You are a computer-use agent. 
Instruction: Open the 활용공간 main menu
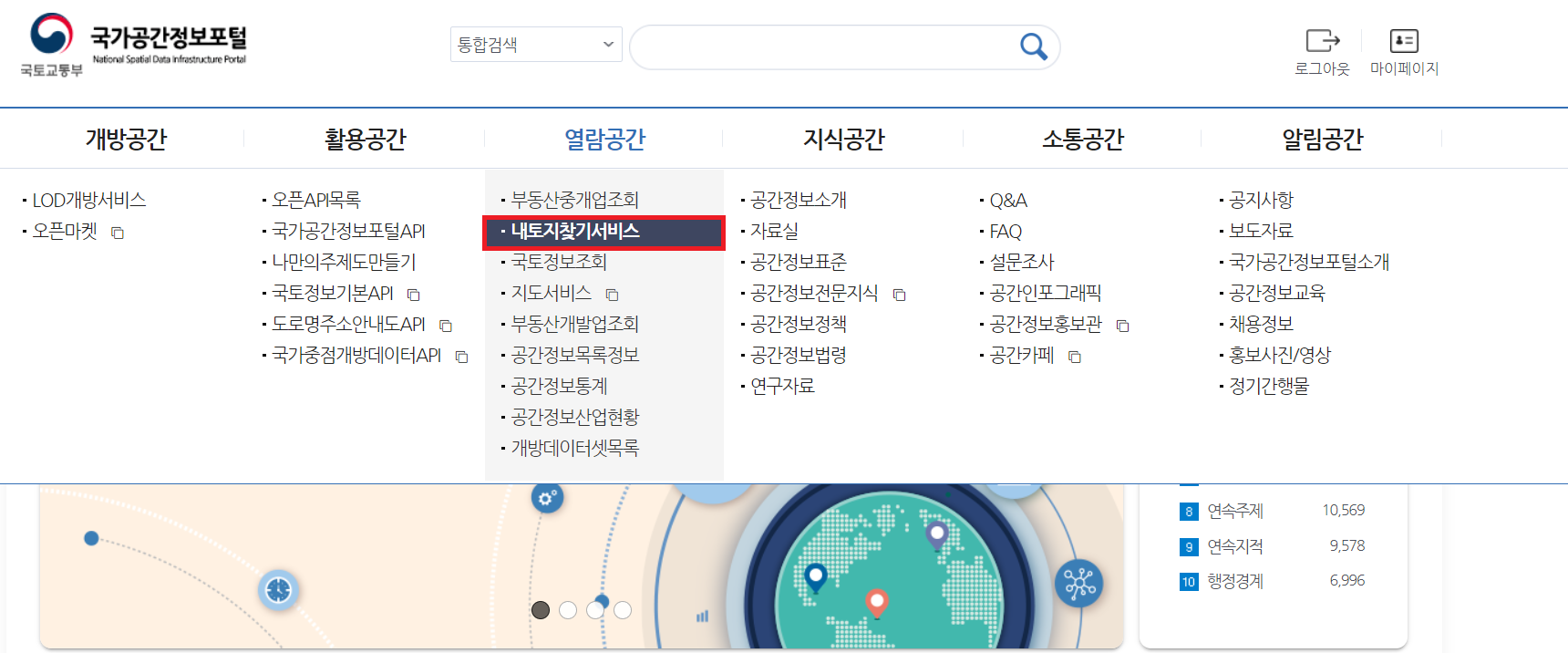point(365,139)
